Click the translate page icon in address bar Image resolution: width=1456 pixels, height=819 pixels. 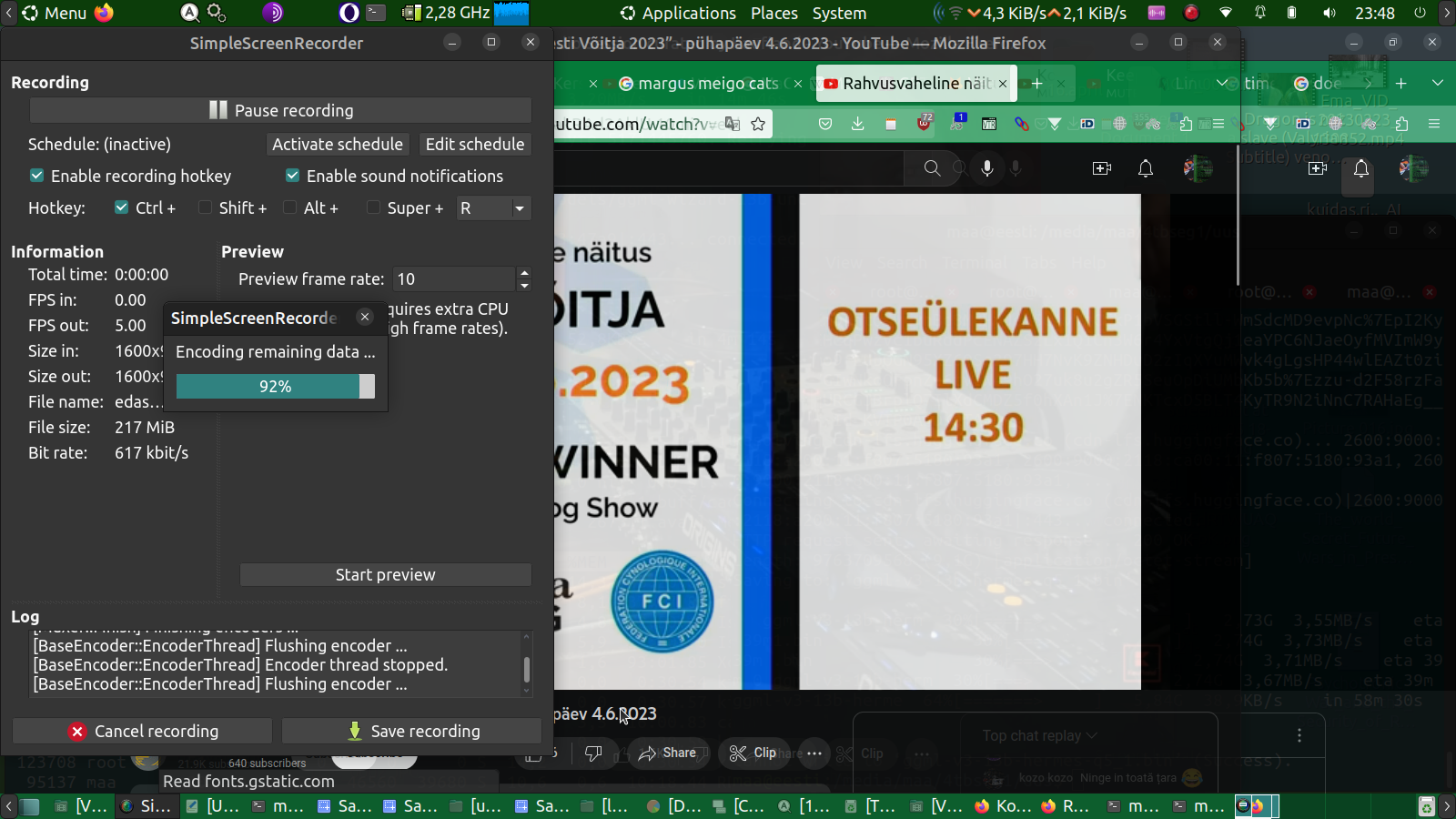(733, 124)
